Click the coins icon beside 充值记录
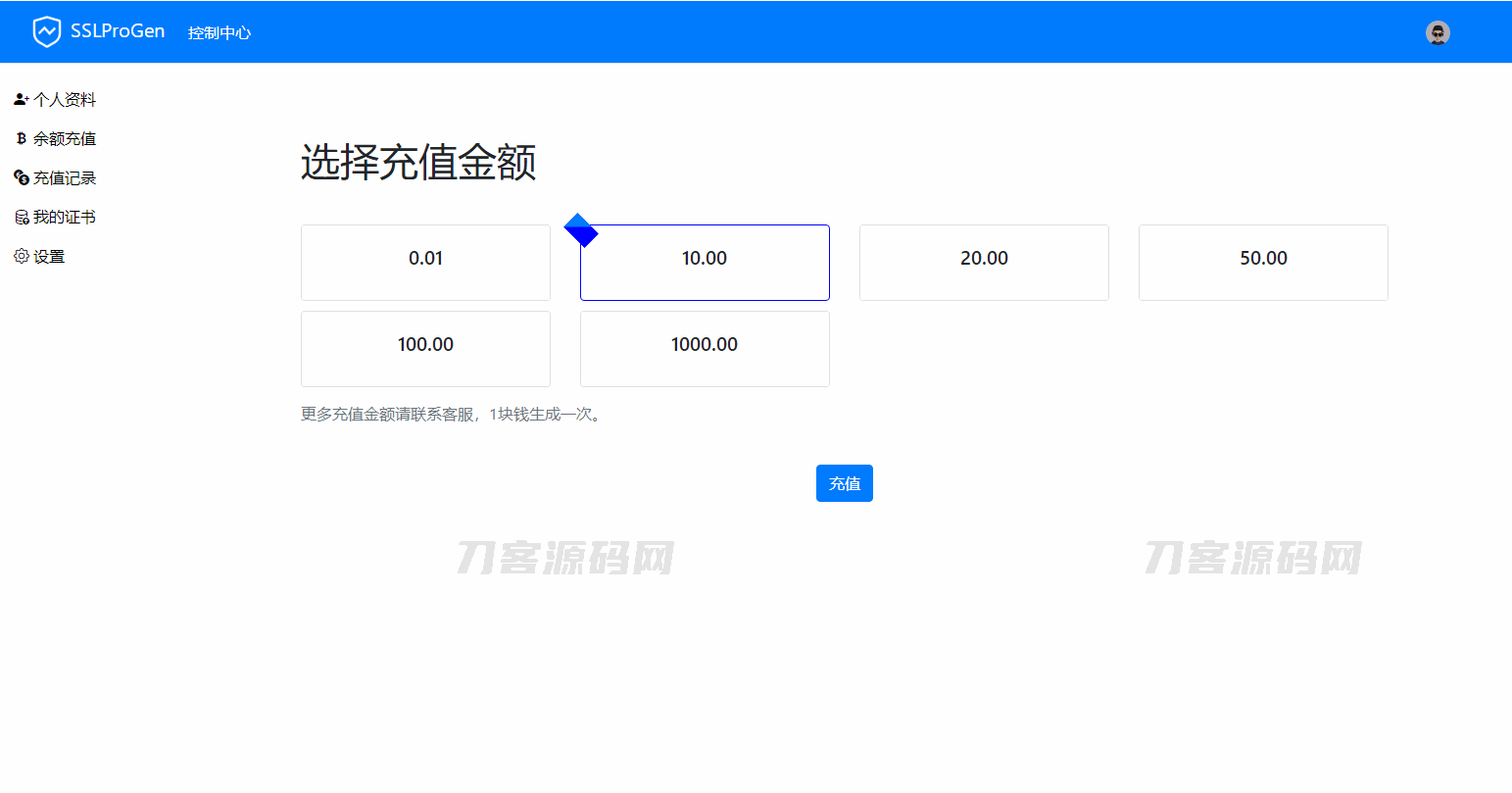The width and height of the screenshot is (1512, 793). click(x=21, y=177)
